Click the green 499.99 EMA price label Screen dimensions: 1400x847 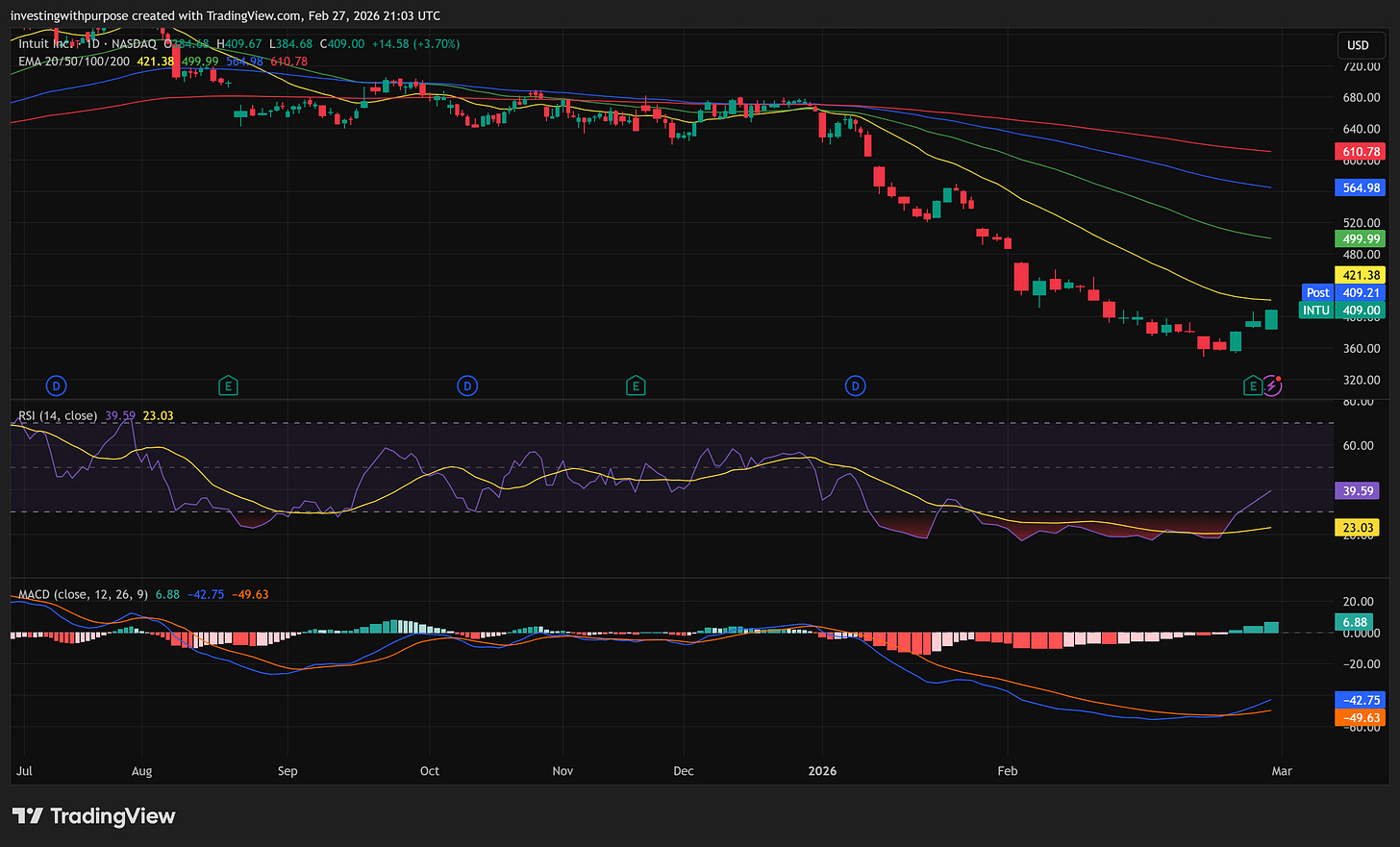pos(1361,239)
